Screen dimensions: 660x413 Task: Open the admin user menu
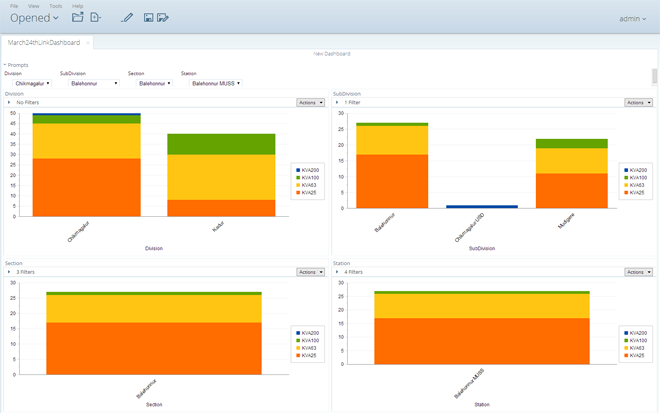[x=632, y=19]
